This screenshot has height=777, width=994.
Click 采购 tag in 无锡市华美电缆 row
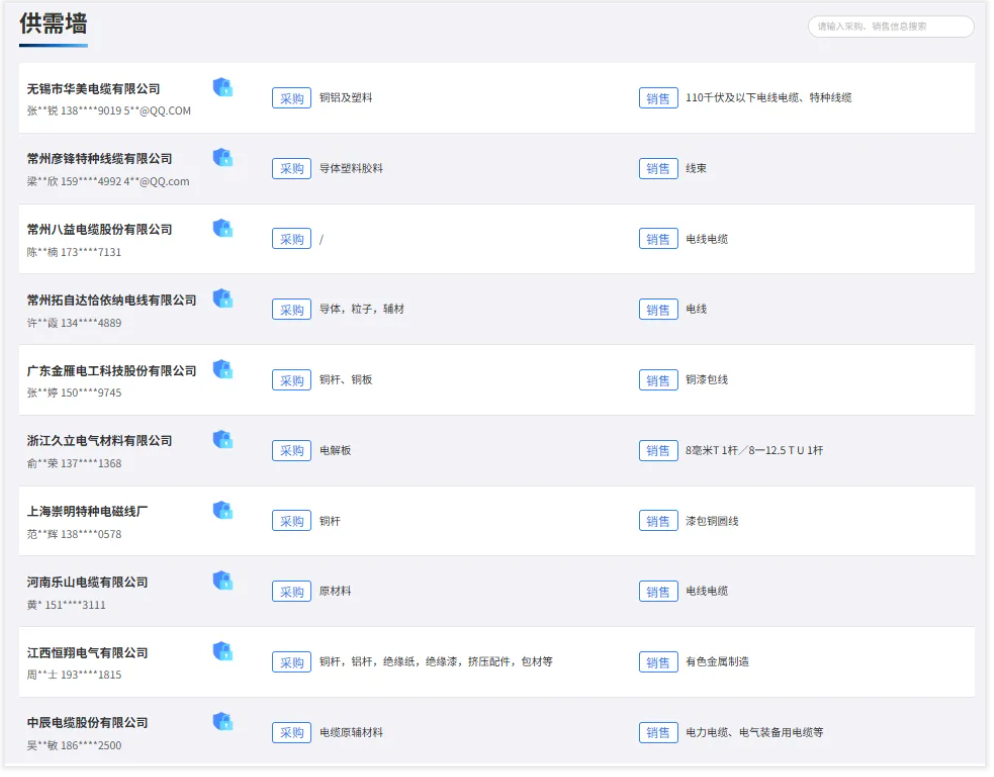coord(292,98)
